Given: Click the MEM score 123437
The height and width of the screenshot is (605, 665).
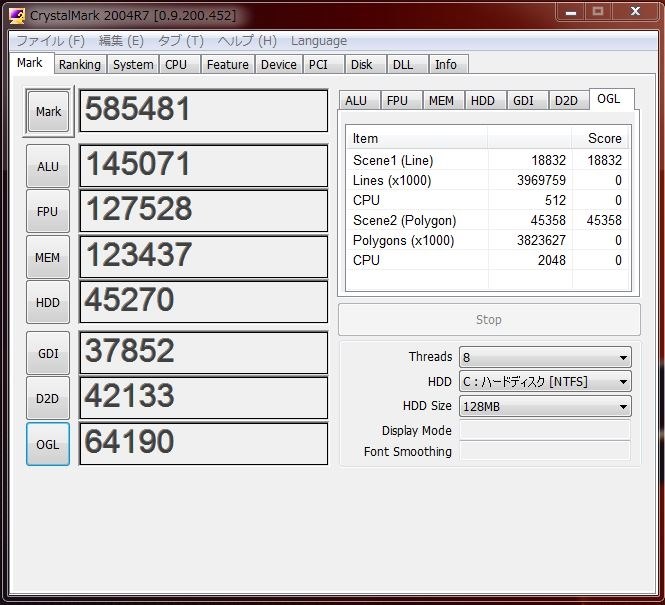Looking at the screenshot, I should click(x=204, y=257).
